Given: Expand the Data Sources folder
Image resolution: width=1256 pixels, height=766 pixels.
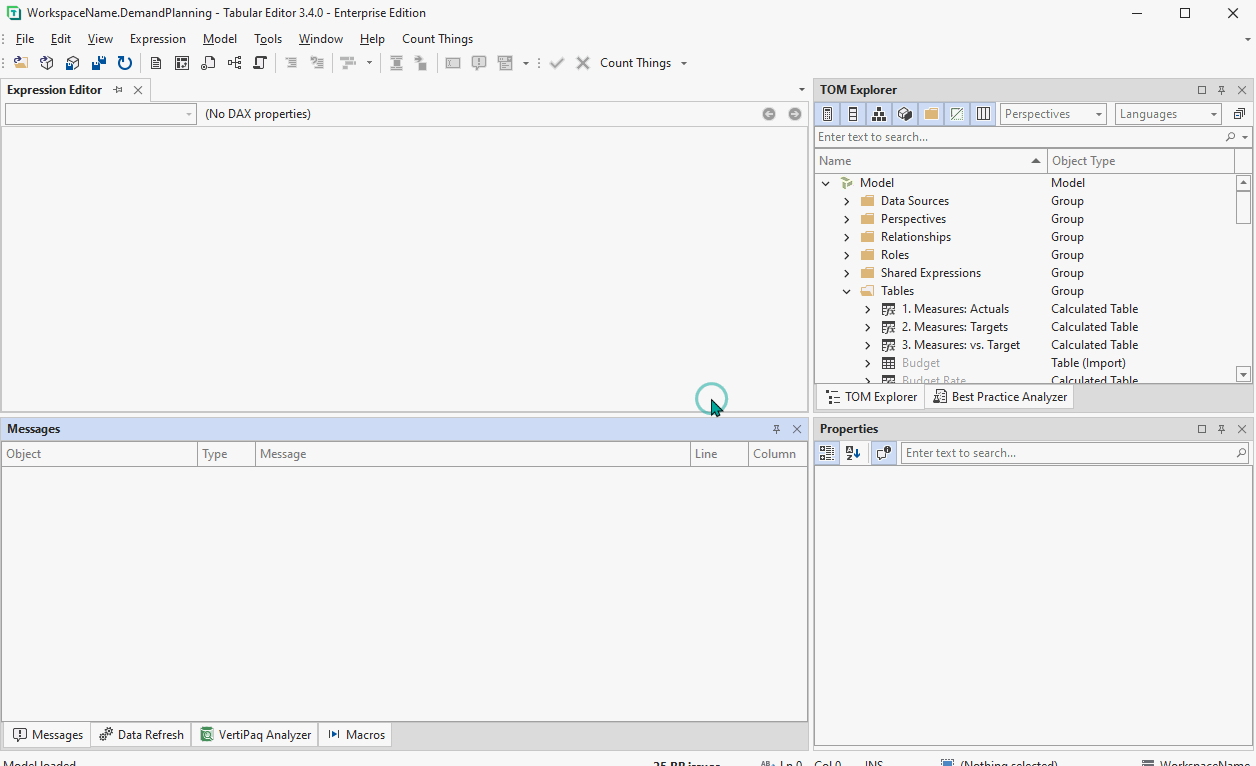Looking at the screenshot, I should [847, 201].
